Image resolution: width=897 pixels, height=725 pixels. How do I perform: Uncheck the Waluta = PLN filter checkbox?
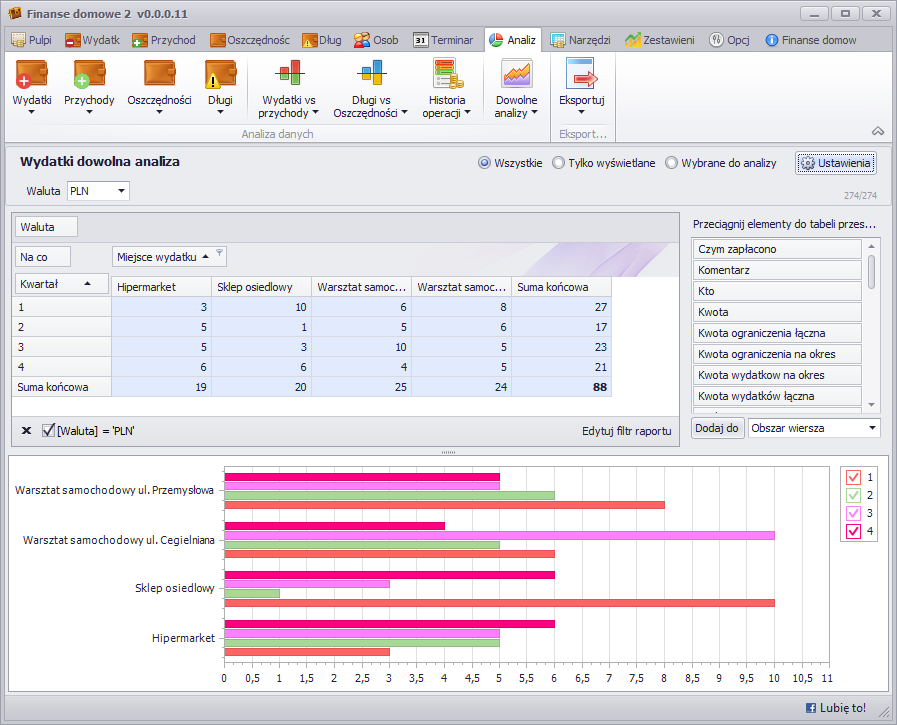click(48, 431)
